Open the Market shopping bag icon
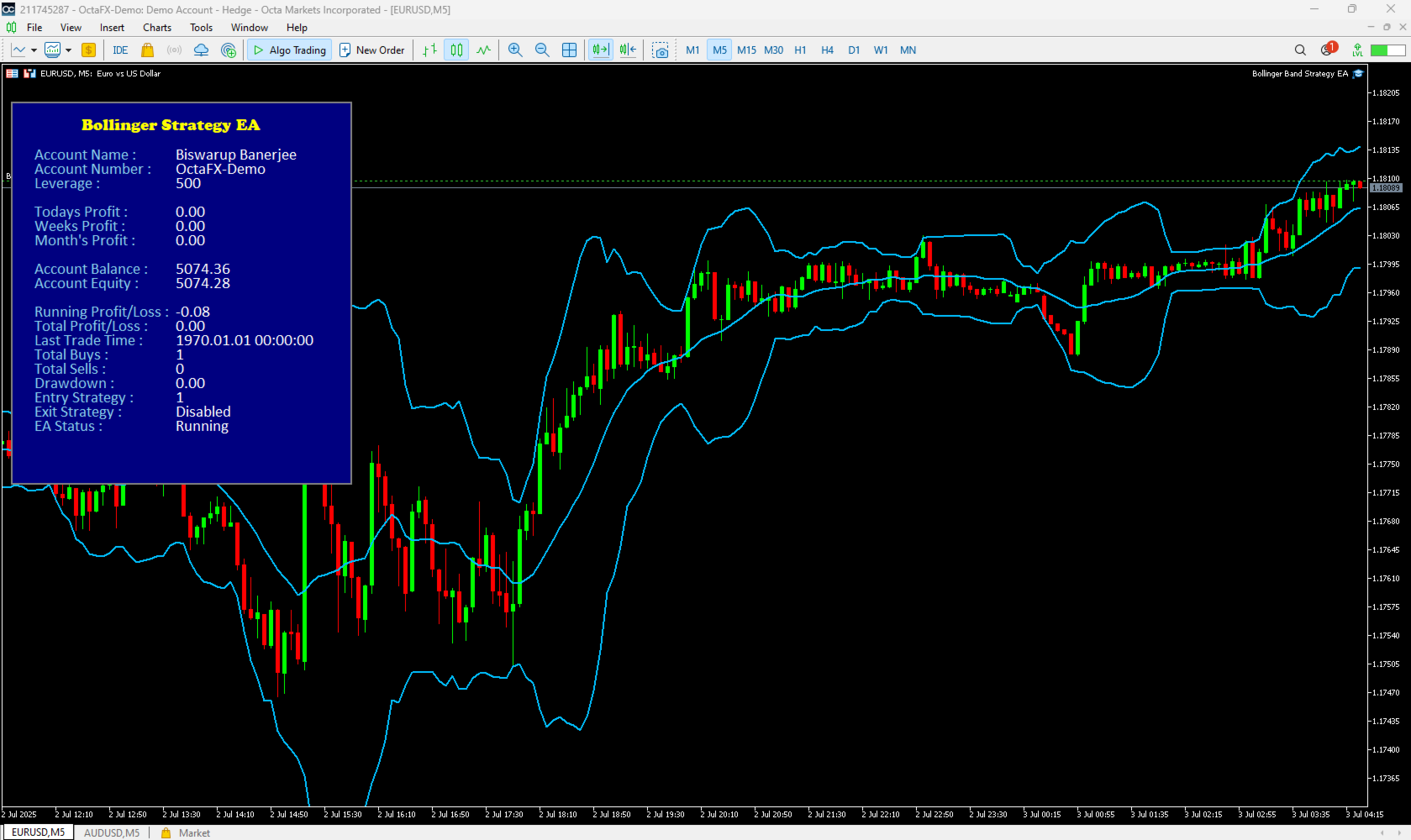The image size is (1411, 840). tap(147, 50)
